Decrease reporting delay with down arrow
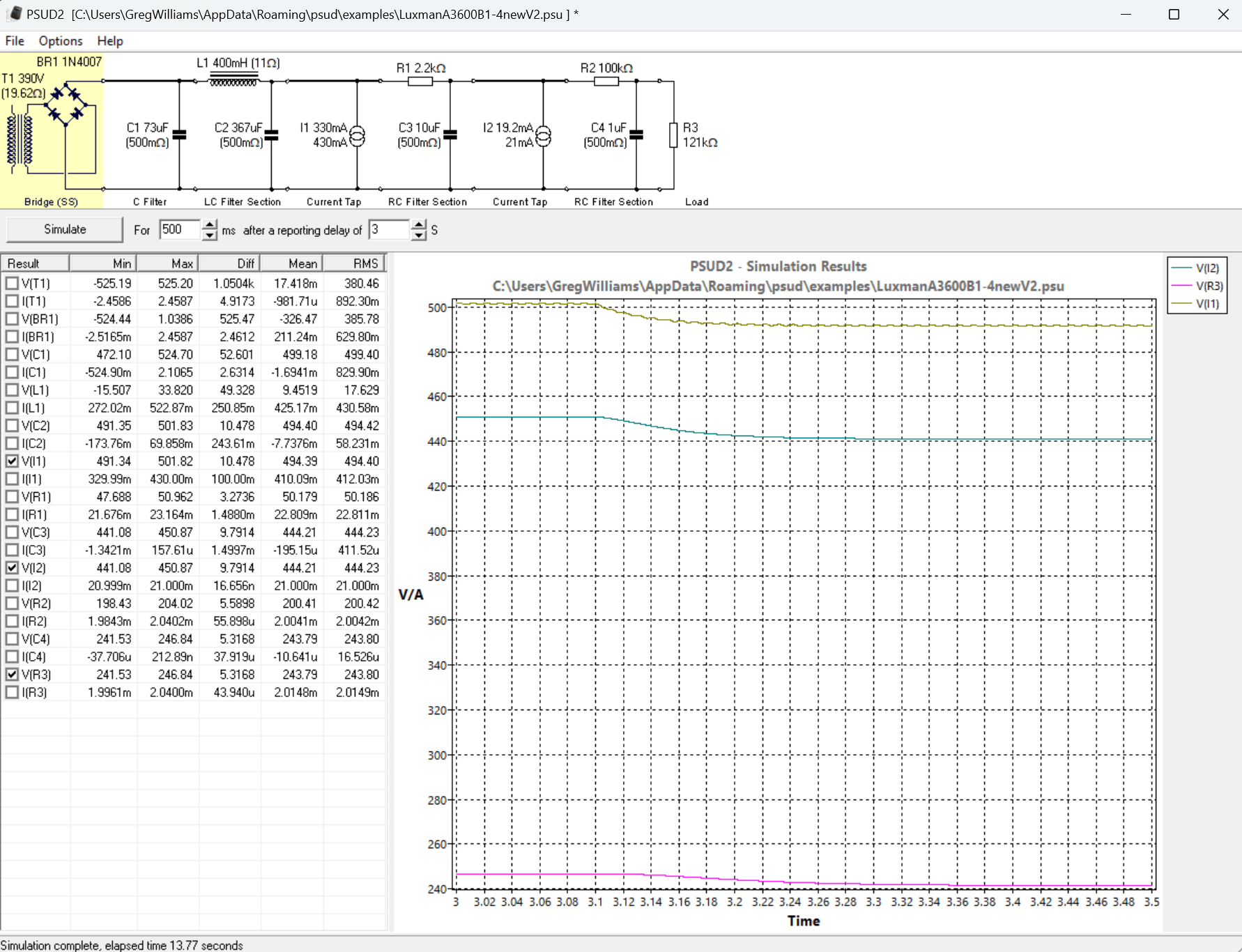1242x952 pixels. (x=418, y=236)
